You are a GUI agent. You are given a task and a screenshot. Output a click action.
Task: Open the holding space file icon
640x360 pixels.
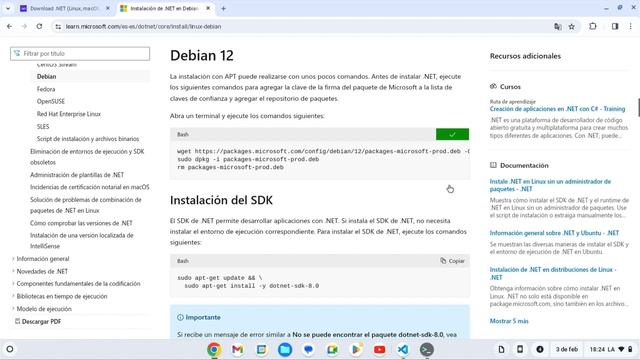501,349
